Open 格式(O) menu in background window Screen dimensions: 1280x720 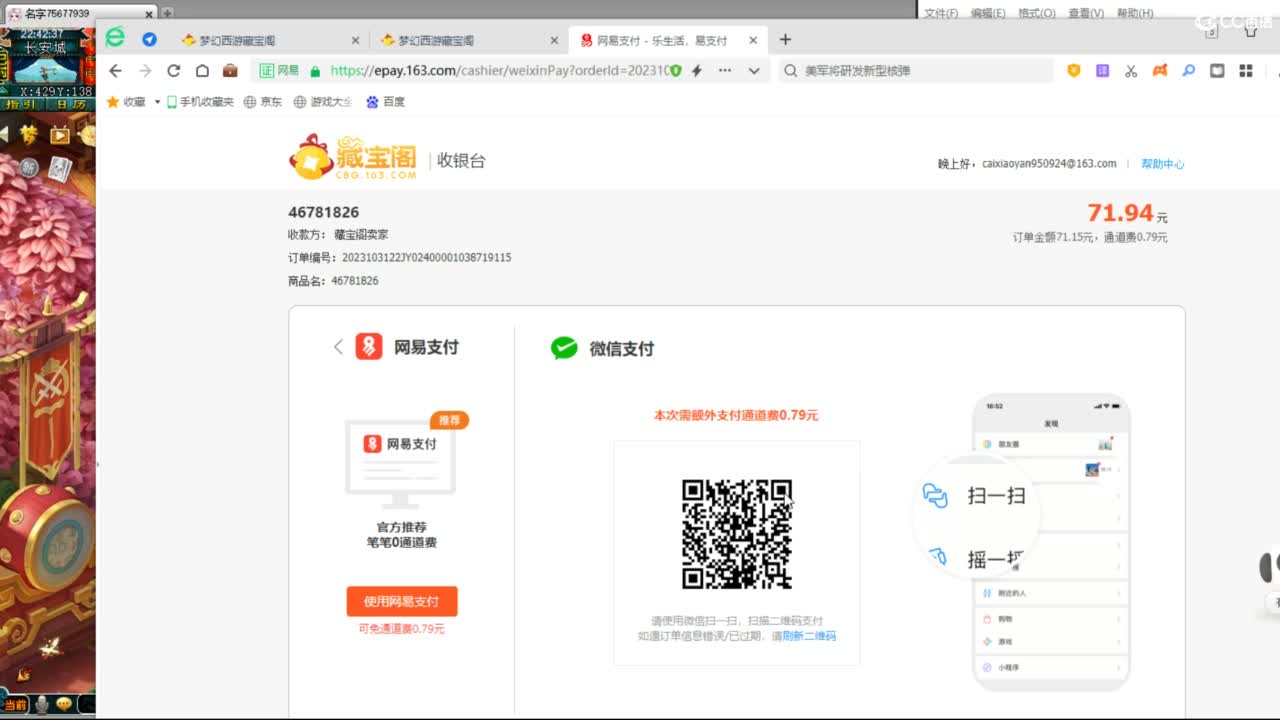(1037, 13)
